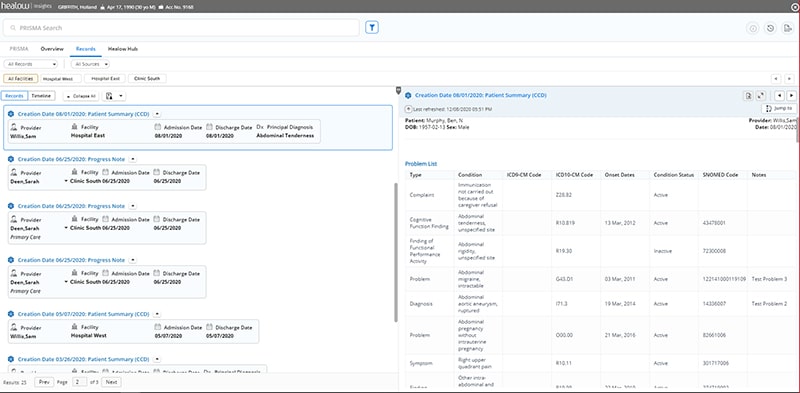The height and width of the screenshot is (393, 800).
Task: Go to the Prev results page
Action: 44,382
